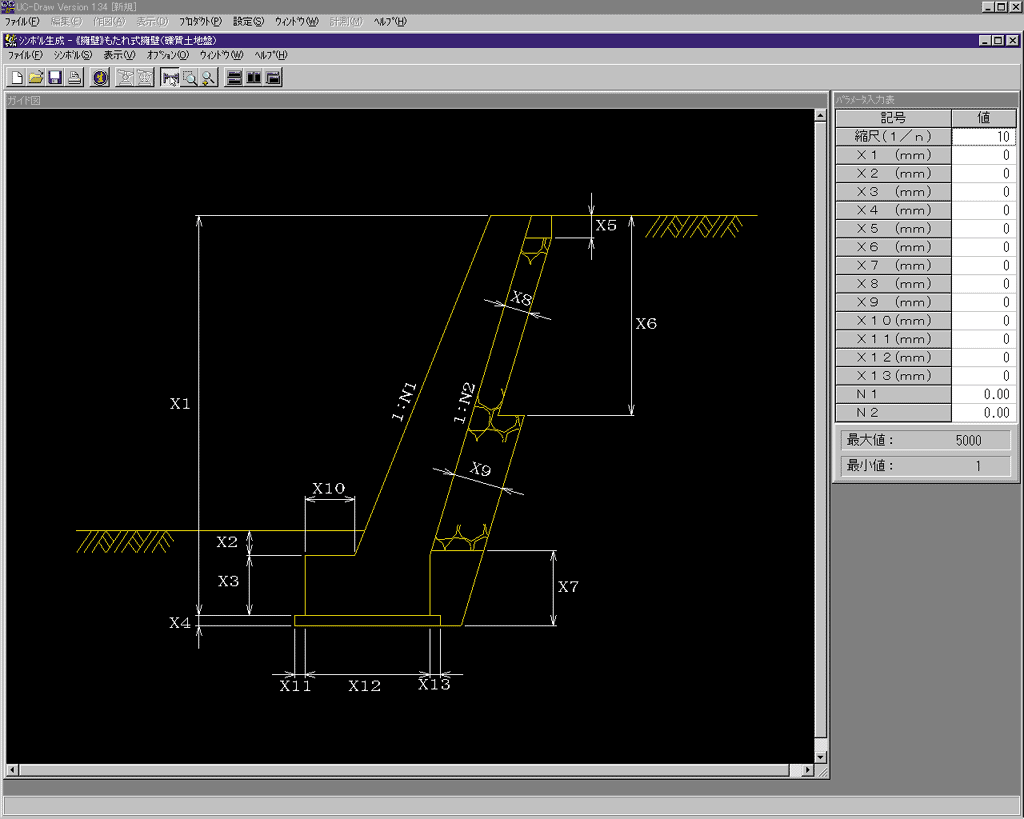Viewport: 1024px width, 819px height.
Task: Open the オプション(O) menu
Action: pos(167,55)
